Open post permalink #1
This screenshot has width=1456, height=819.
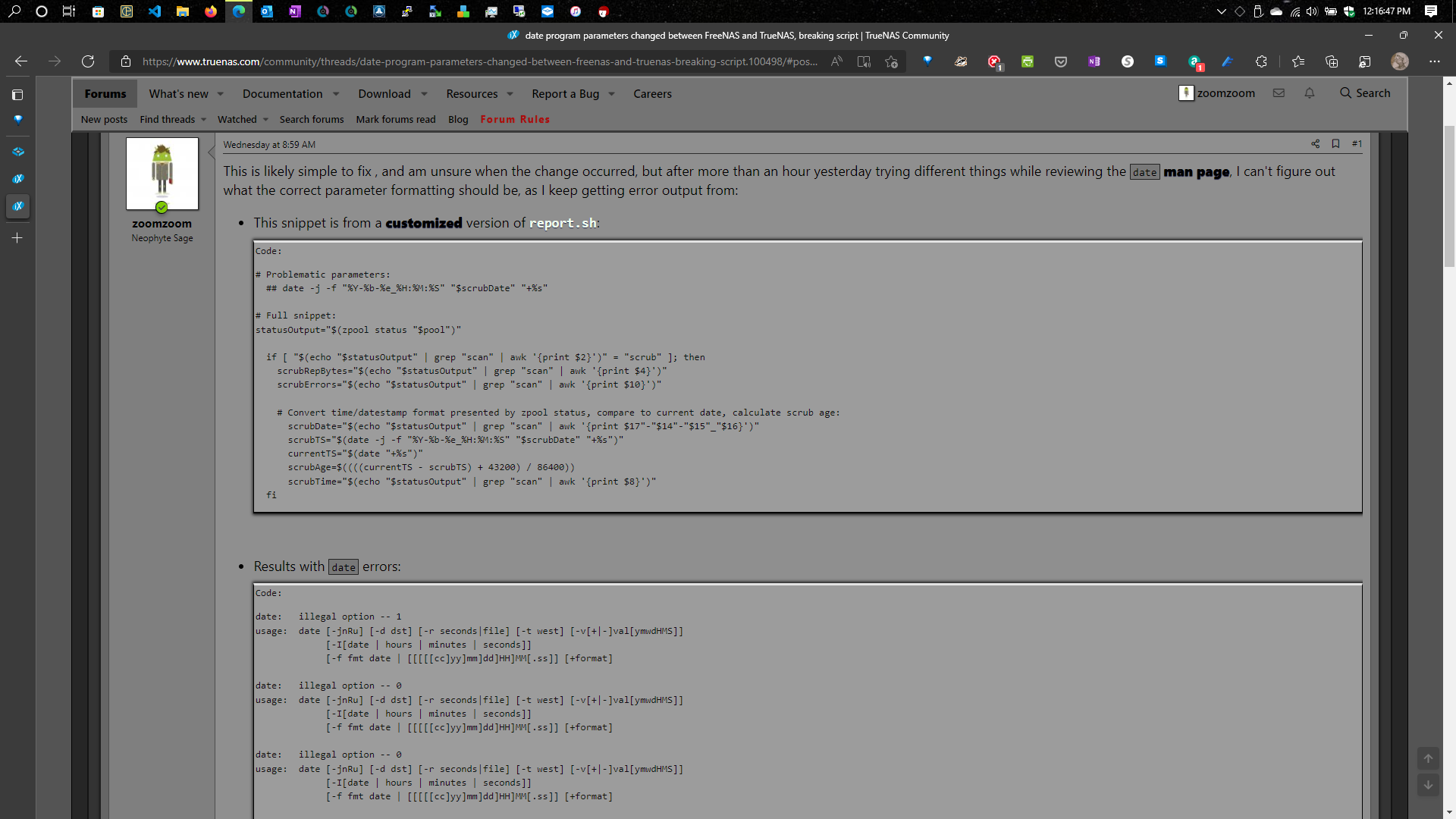(x=1357, y=144)
